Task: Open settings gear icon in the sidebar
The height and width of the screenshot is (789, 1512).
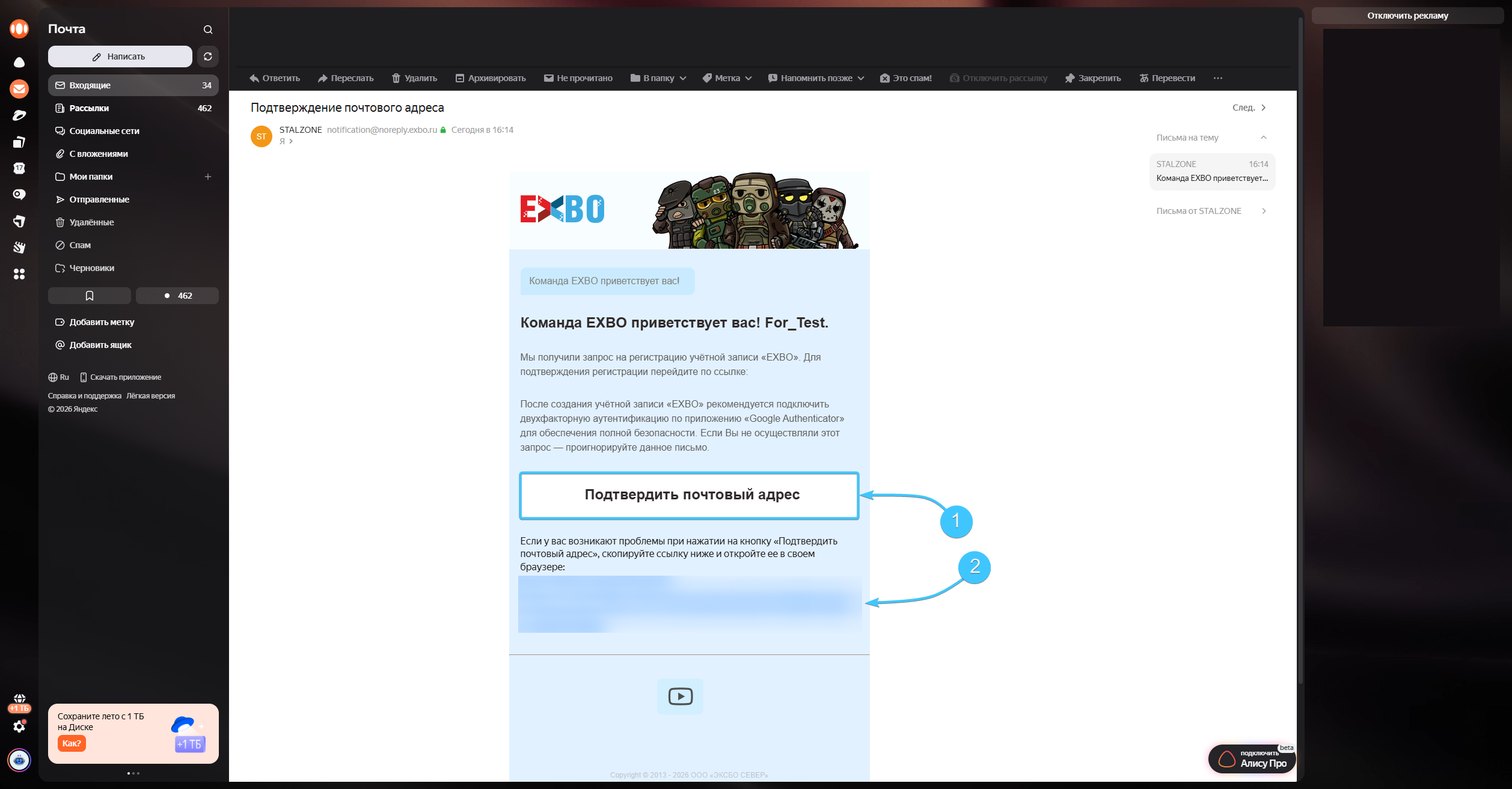Action: (19, 727)
